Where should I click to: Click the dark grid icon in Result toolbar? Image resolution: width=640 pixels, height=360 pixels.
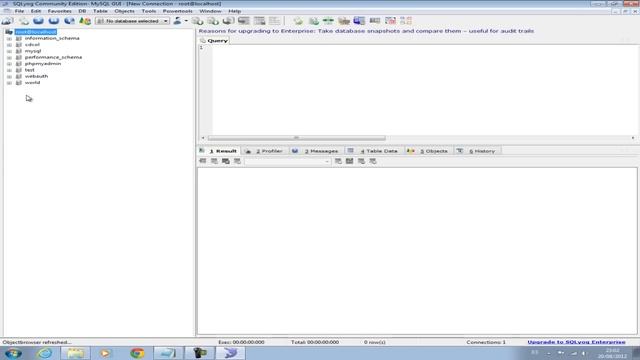[x=349, y=161]
